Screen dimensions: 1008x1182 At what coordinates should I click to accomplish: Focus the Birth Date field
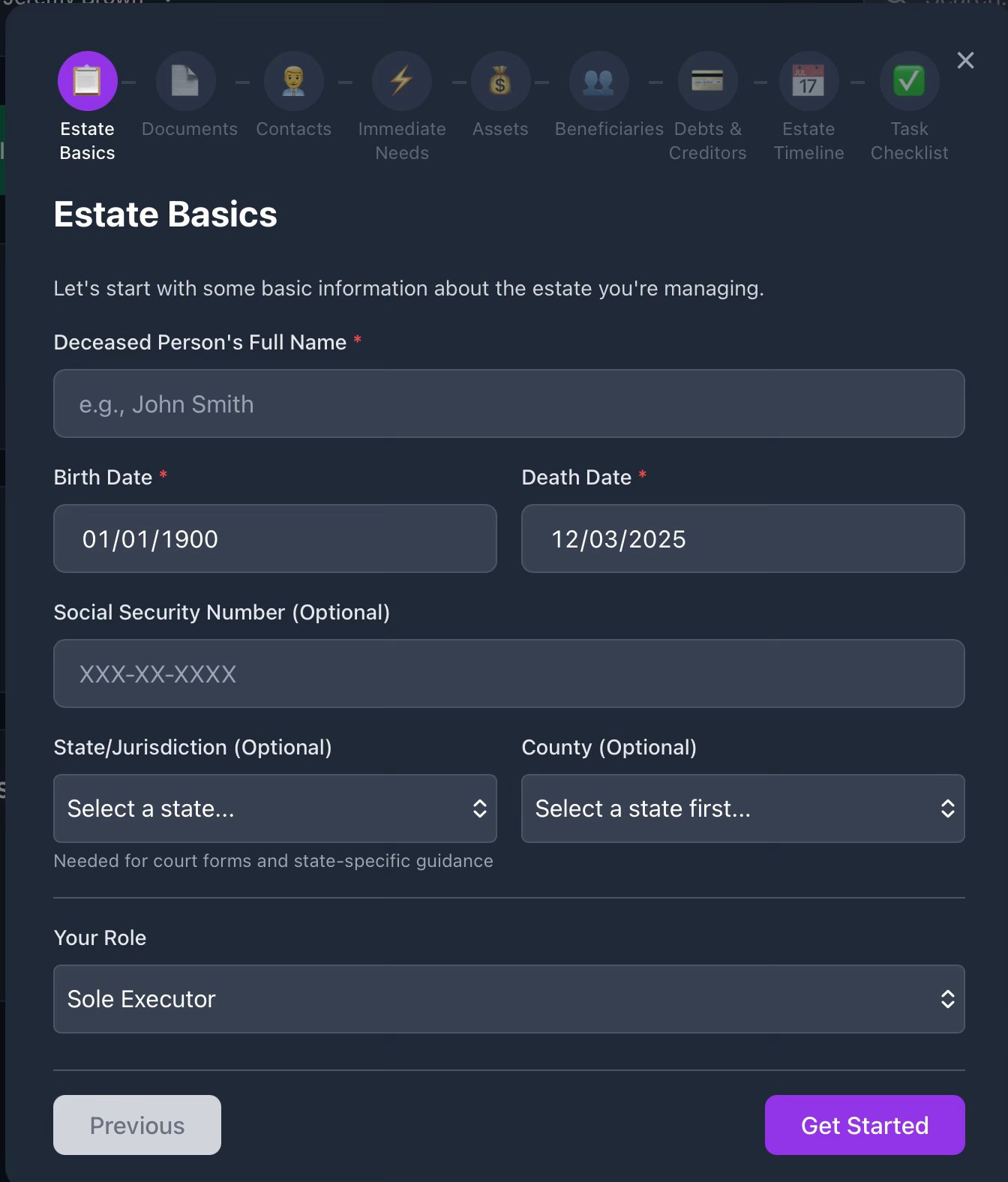click(x=275, y=538)
